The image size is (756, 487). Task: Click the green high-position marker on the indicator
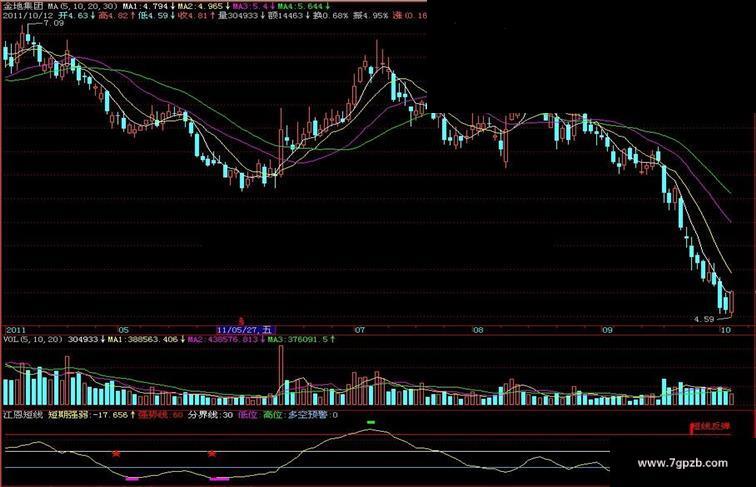click(x=371, y=422)
